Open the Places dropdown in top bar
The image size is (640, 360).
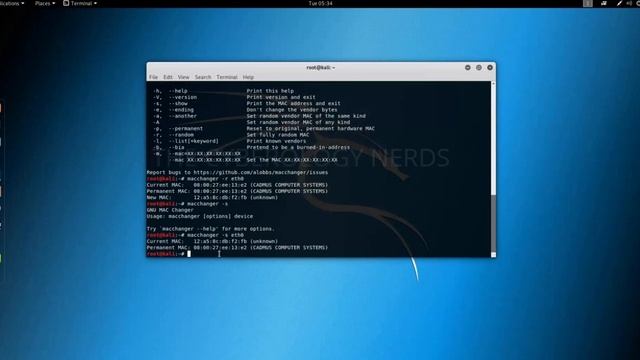pos(44,3)
